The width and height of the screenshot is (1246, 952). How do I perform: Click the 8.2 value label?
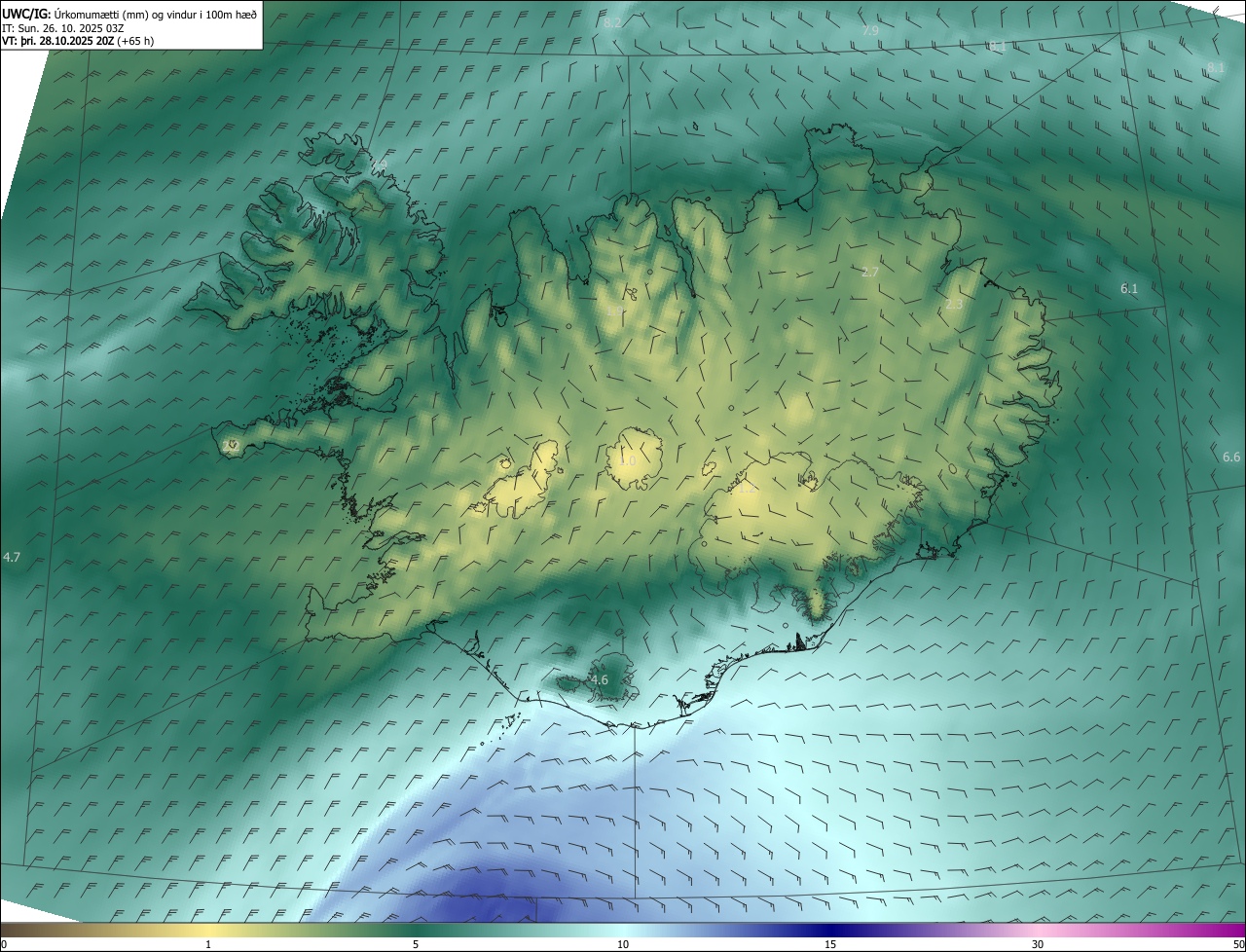[612, 22]
